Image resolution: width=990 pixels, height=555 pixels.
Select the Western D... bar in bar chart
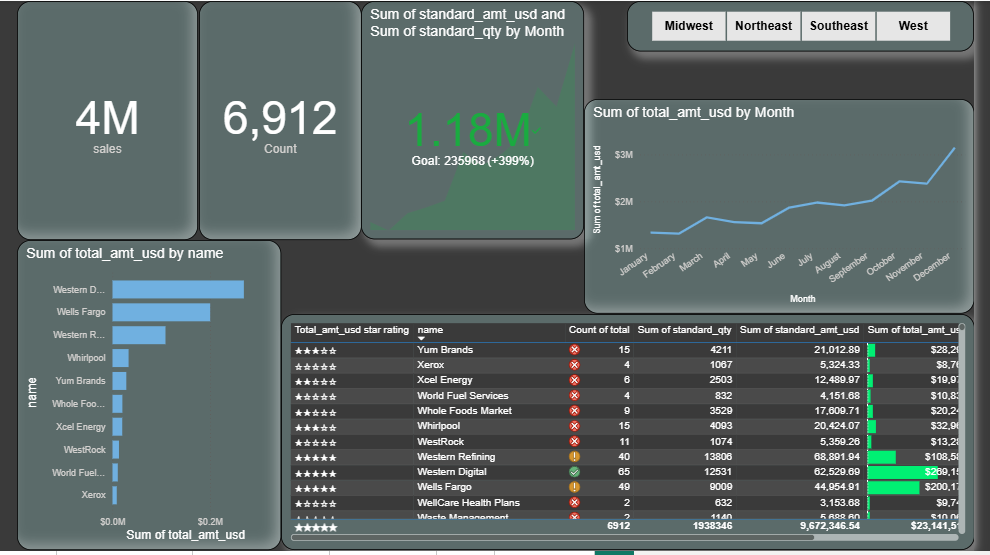(178, 289)
